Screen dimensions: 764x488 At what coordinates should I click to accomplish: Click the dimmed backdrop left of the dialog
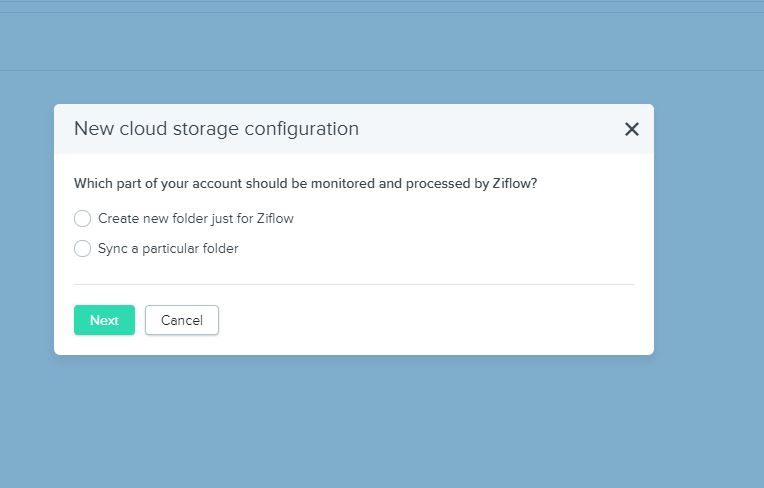click(x=27, y=229)
